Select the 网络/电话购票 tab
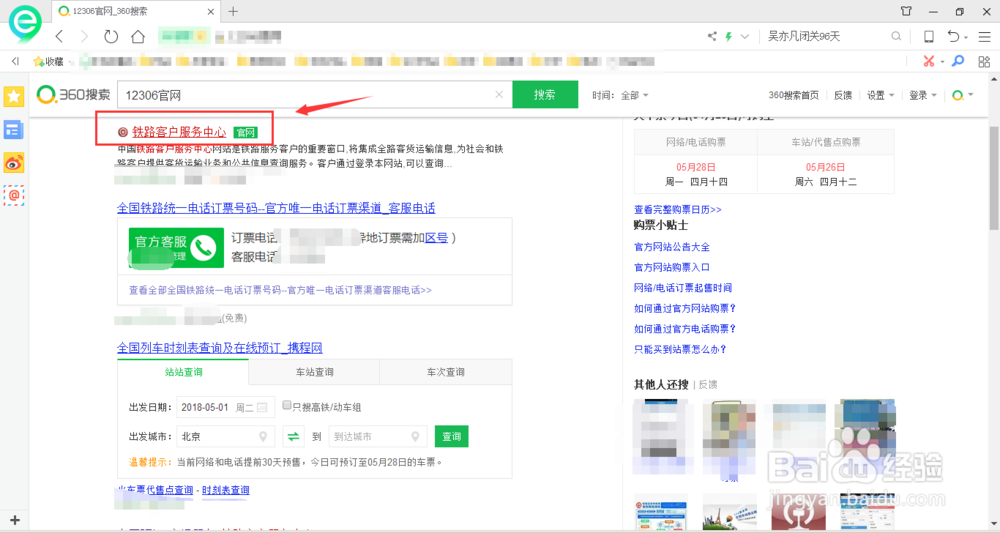 696,142
